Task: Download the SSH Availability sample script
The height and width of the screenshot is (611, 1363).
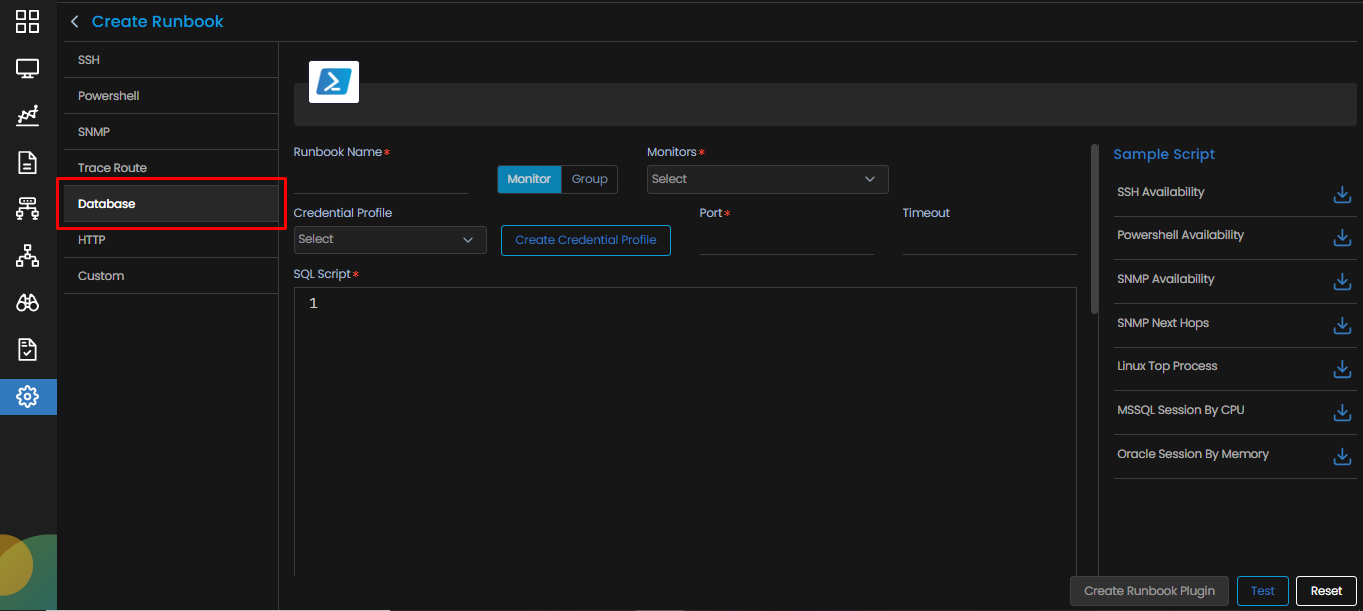Action: click(1342, 194)
